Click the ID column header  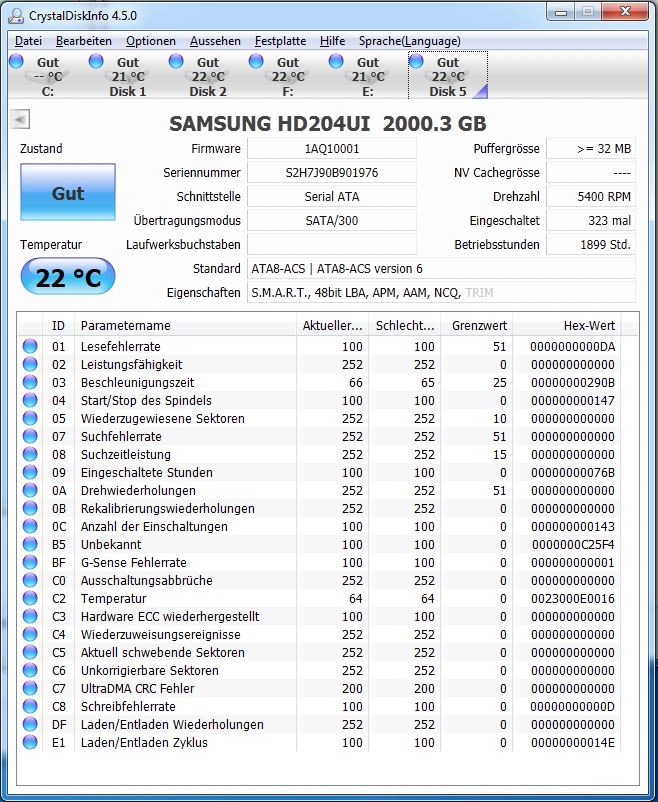click(x=58, y=325)
